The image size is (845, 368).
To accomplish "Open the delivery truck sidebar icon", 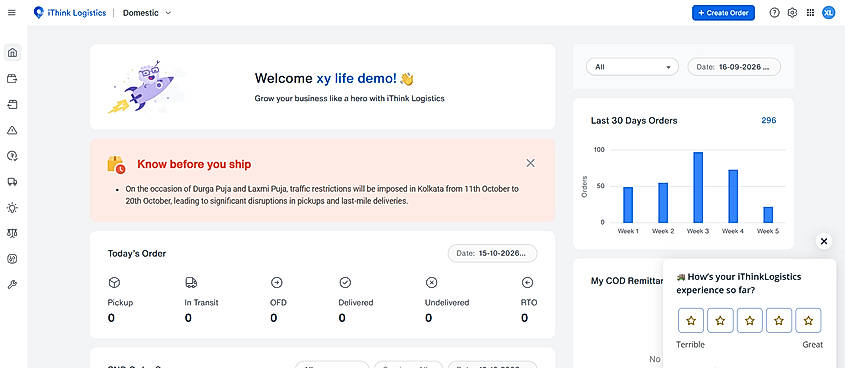I will (12, 182).
